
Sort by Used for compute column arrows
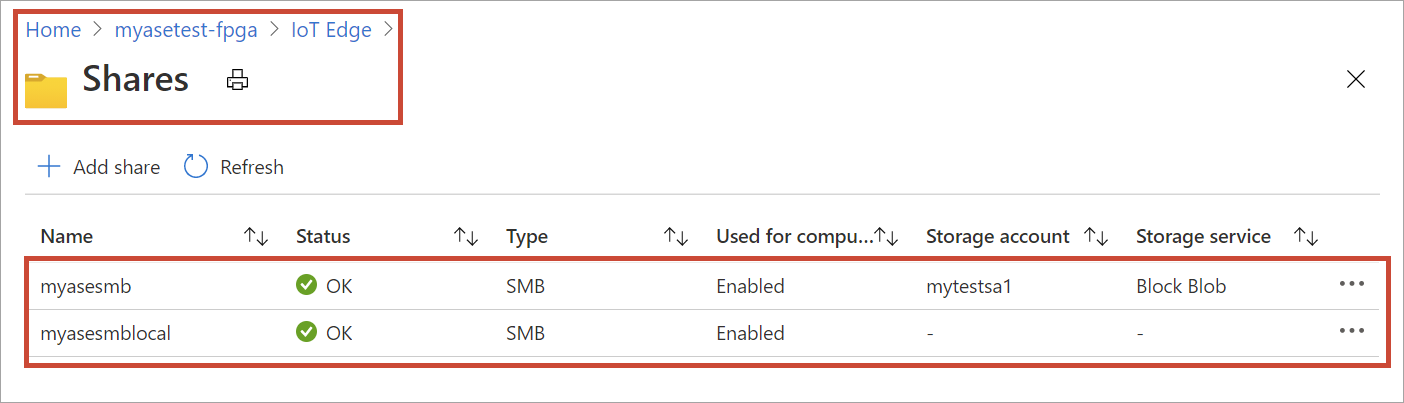pyautogui.click(x=886, y=237)
